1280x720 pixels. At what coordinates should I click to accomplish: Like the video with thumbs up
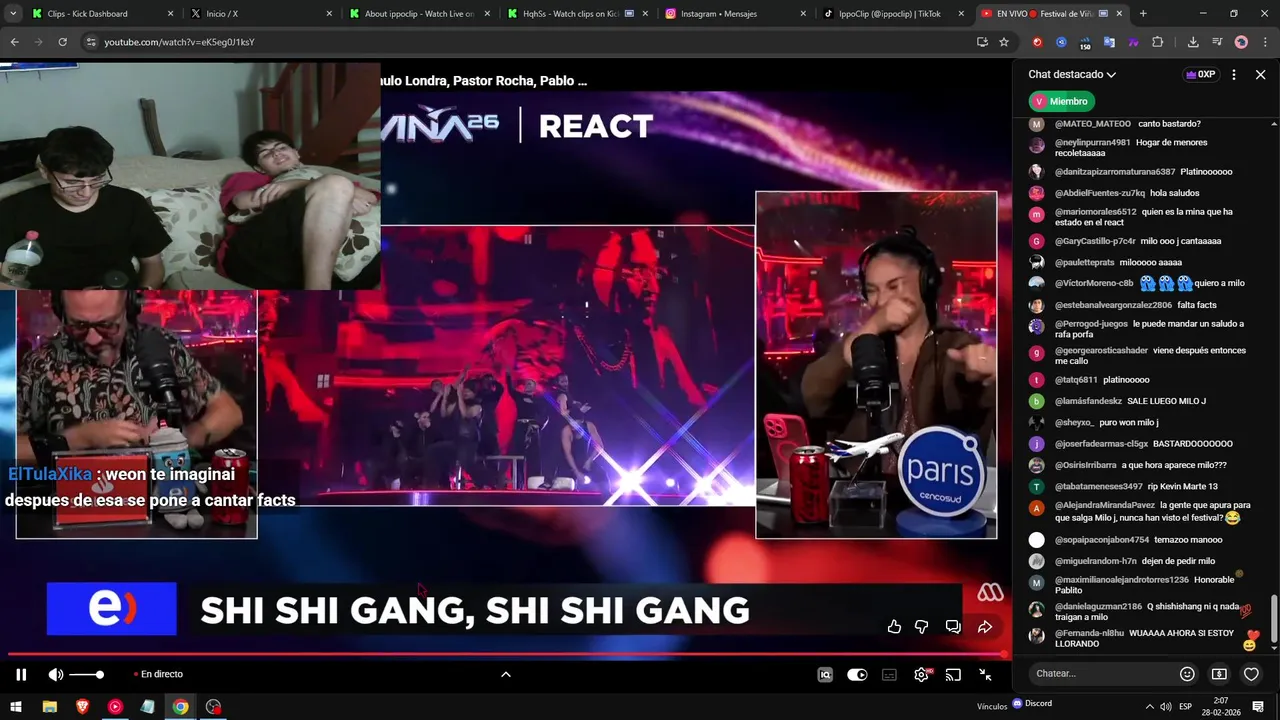894,627
